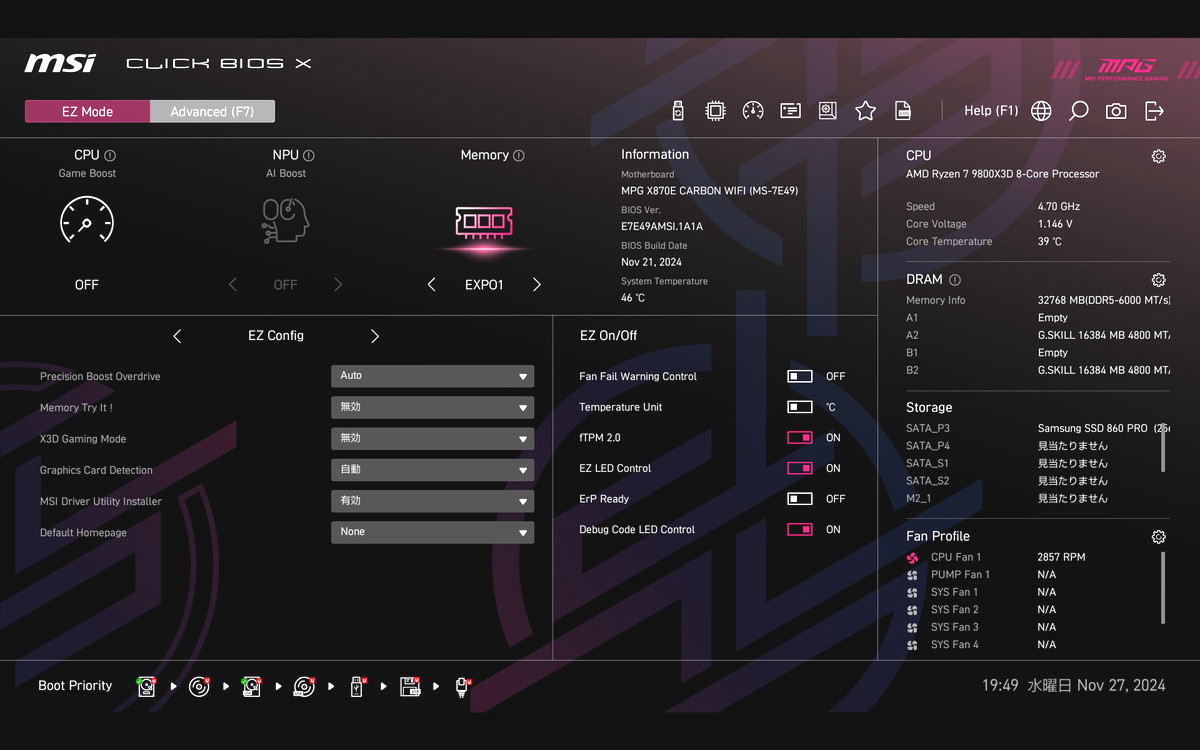Open Favorites star icon

865,111
